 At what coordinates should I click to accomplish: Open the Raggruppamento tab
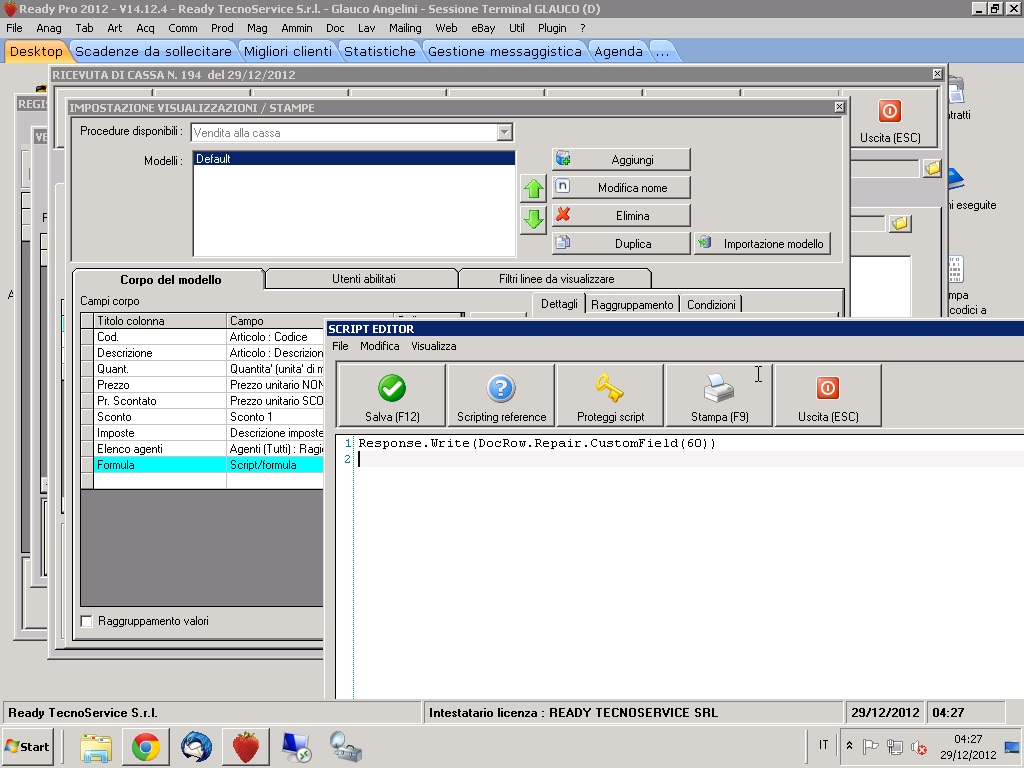coord(632,304)
